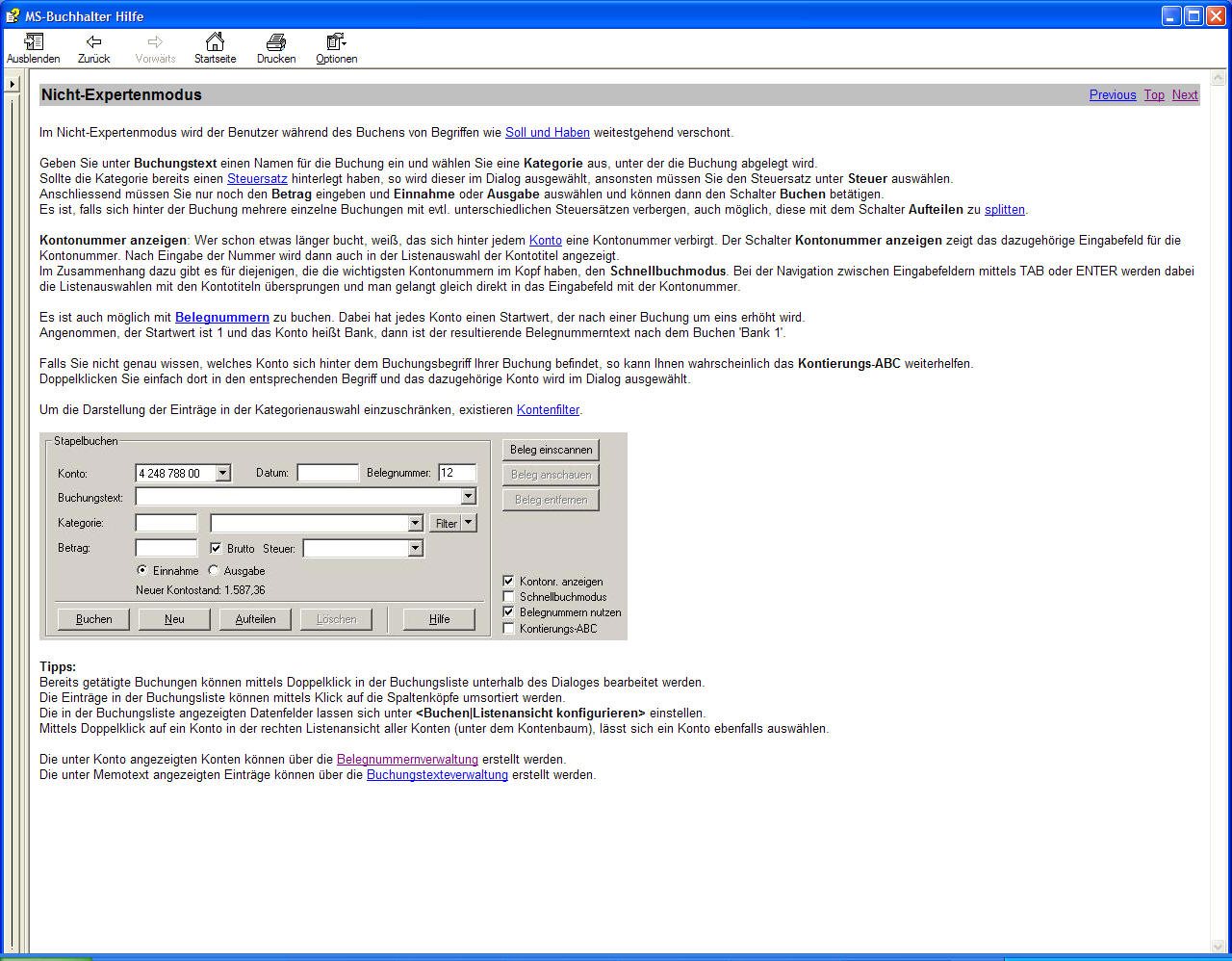Open the Buchungstexteverwaltung link
Image resolution: width=1232 pixels, height=961 pixels.
tap(437, 774)
